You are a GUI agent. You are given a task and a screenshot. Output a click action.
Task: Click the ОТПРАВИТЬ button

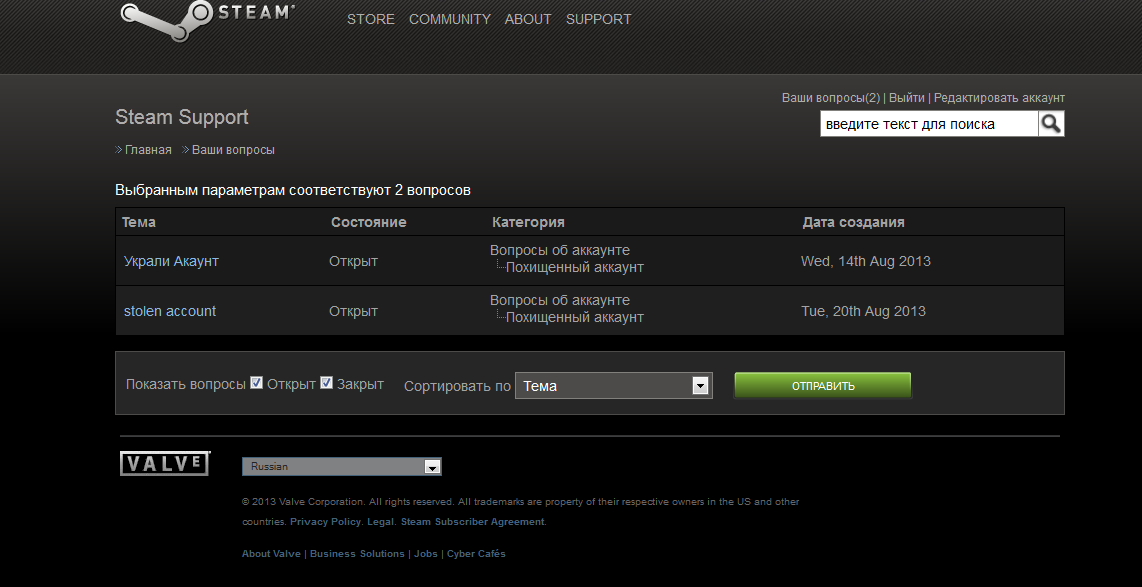tap(823, 385)
